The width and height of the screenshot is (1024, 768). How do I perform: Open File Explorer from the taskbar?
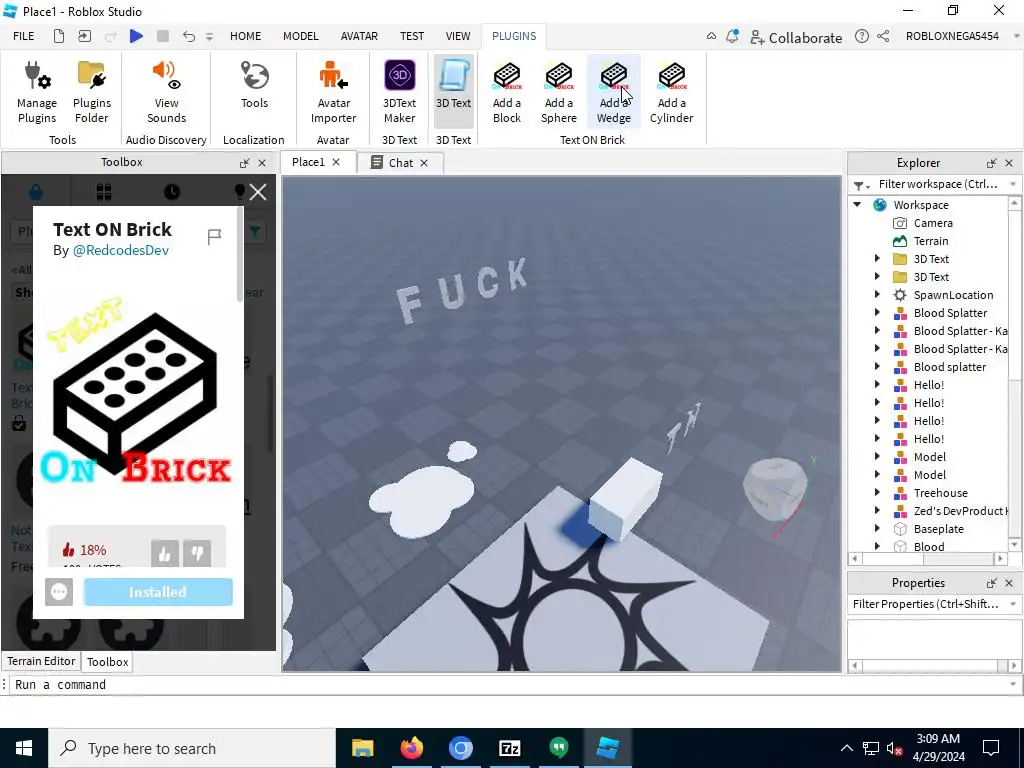point(362,748)
